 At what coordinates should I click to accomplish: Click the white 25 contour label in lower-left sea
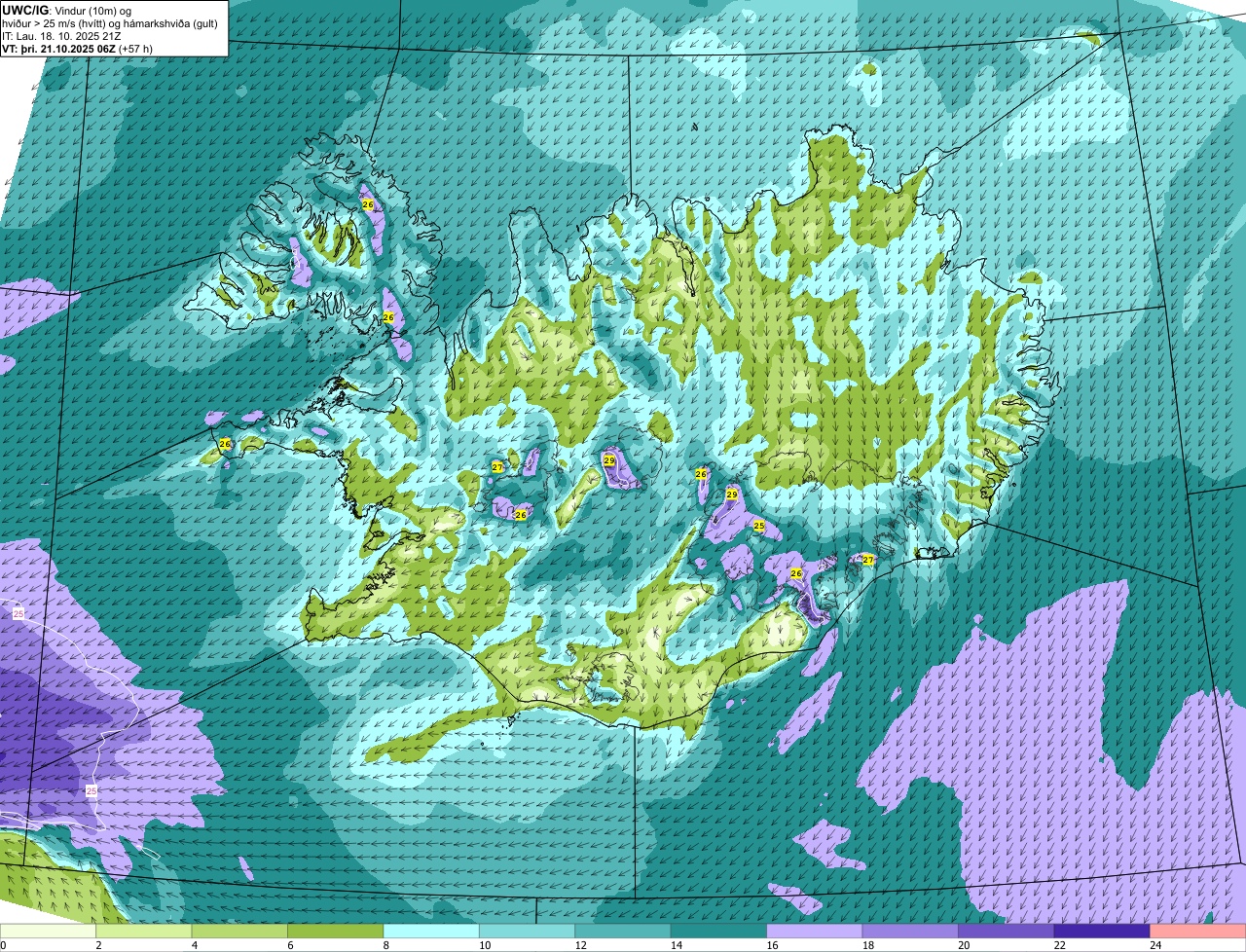click(x=92, y=790)
